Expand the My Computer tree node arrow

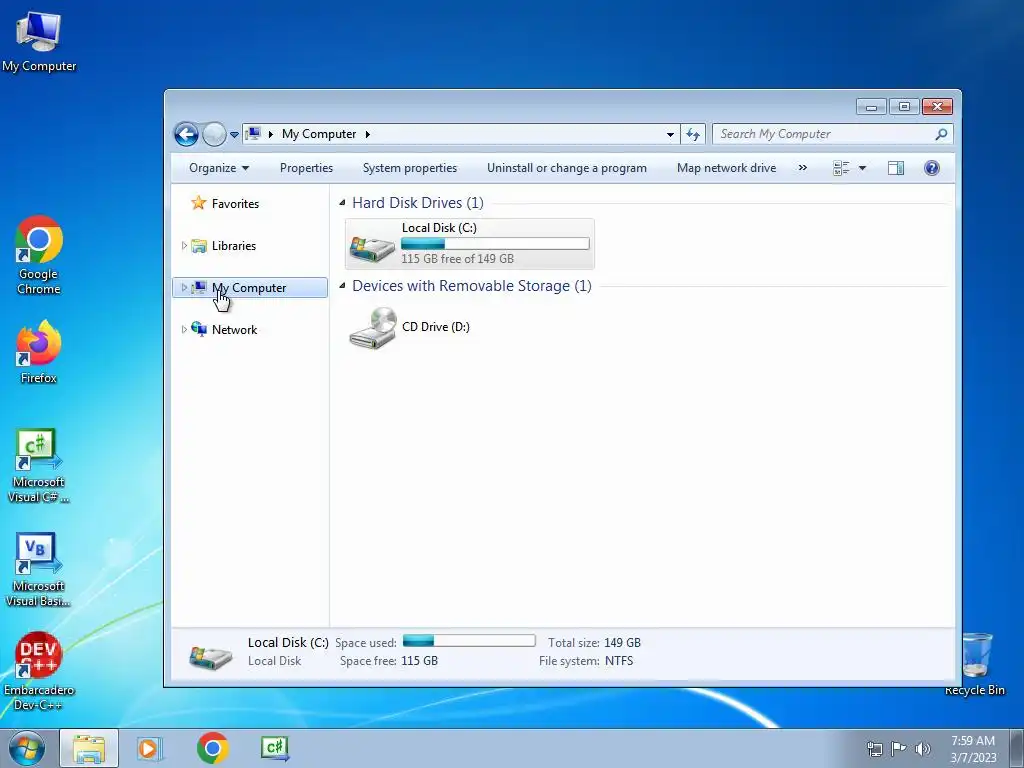point(184,287)
